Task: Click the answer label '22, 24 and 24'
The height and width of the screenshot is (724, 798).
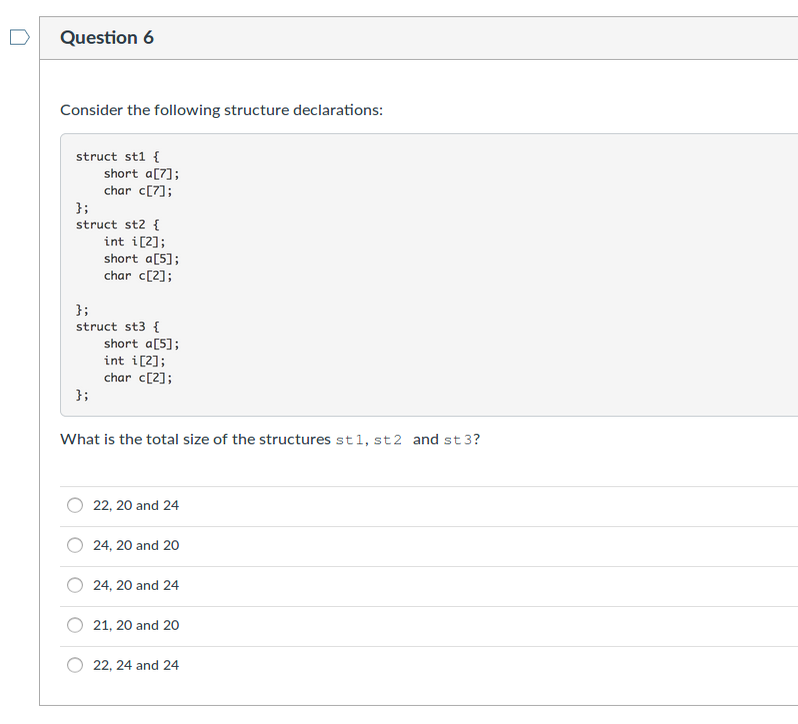Action: tap(136, 665)
